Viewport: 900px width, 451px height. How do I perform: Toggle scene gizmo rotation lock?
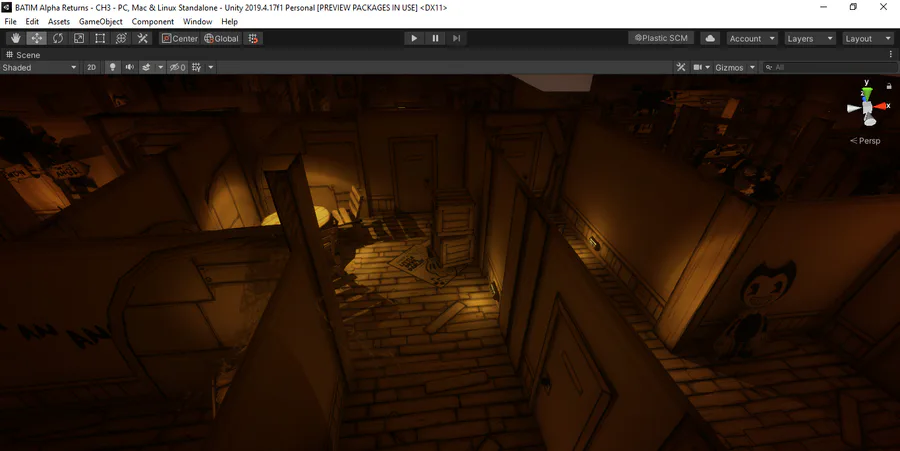(889, 85)
